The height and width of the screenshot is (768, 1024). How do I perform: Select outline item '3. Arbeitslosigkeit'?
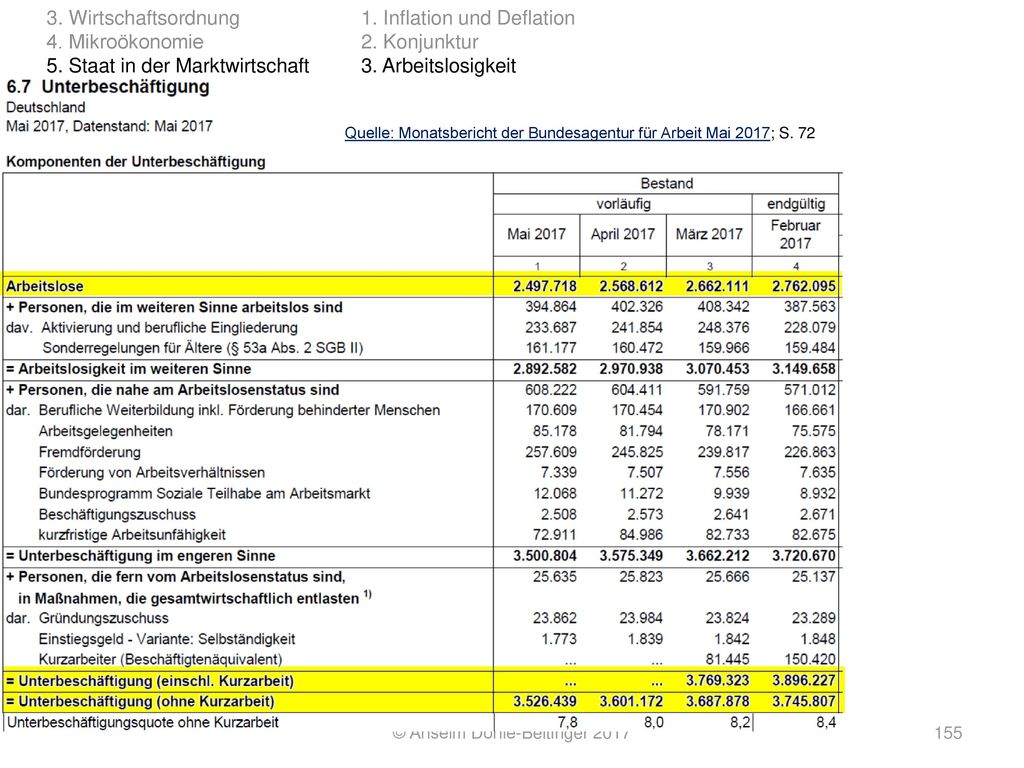438,65
